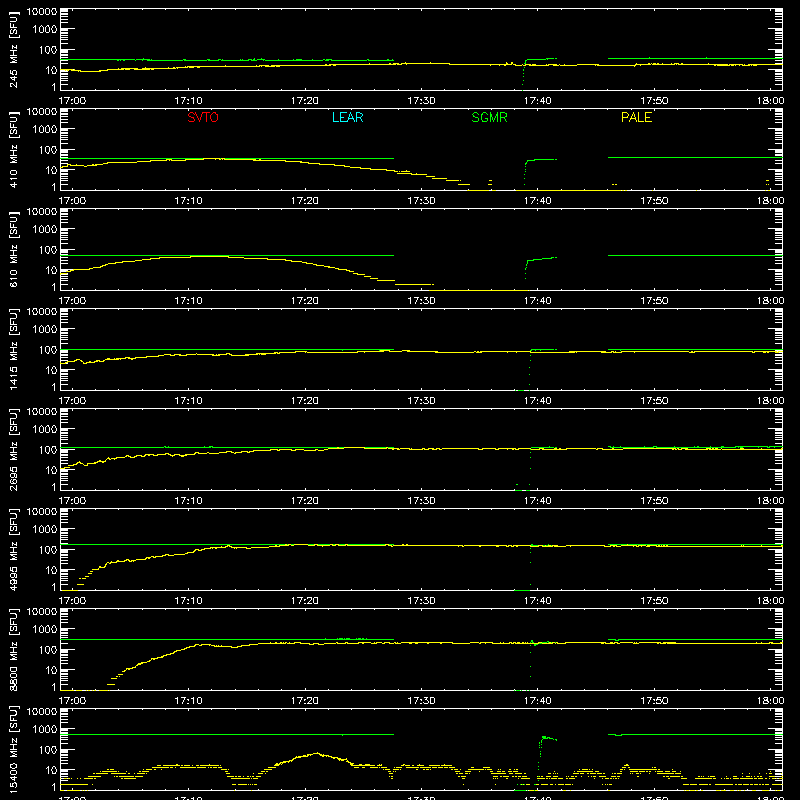The width and height of the screenshot is (800, 800).
Task: Click the 100 y-axis value of the 610 MHz plot
Action: (x=48, y=250)
